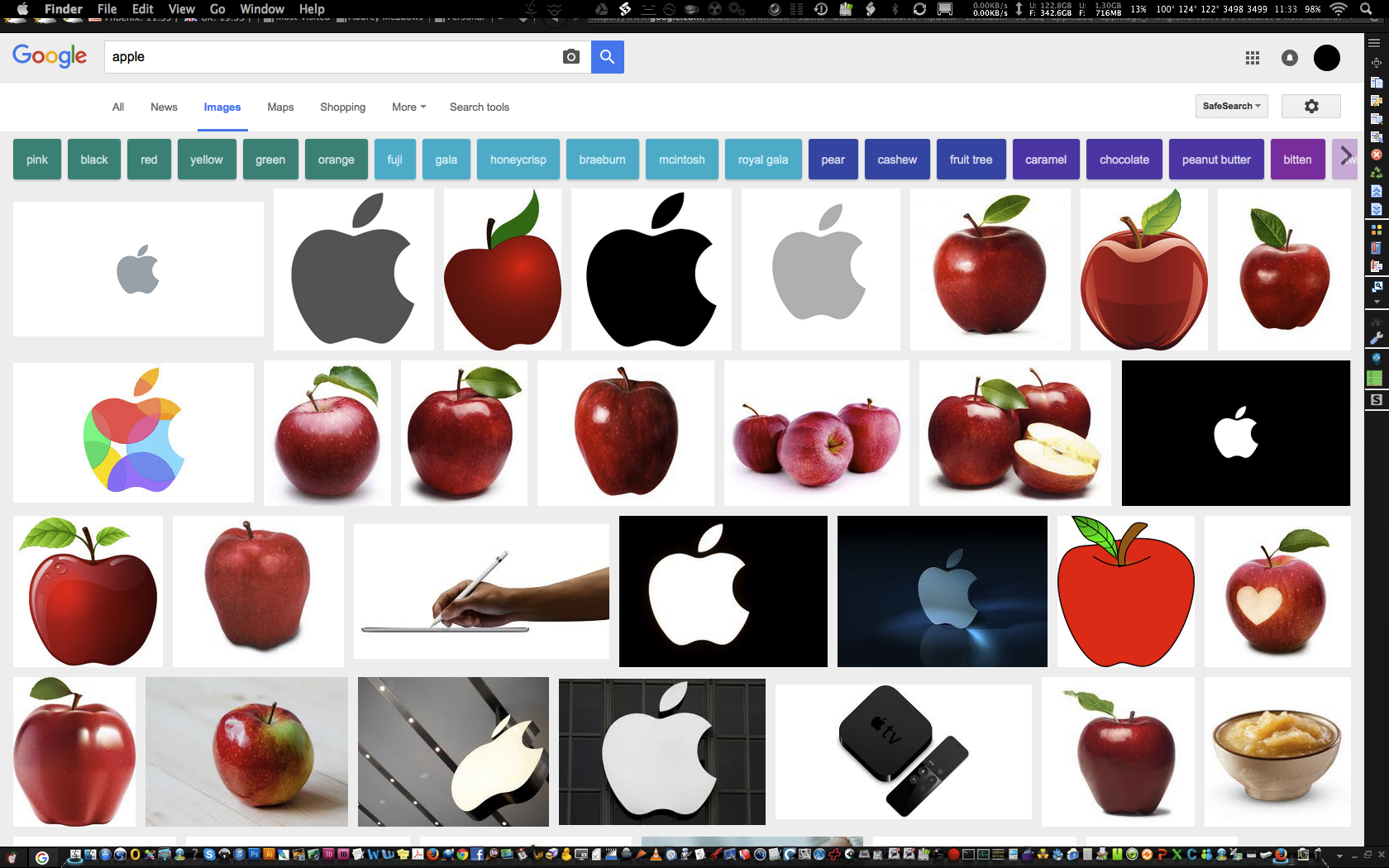The height and width of the screenshot is (868, 1389).
Task: Click the wrench icon in the right sidebar
Action: pos(1377,338)
